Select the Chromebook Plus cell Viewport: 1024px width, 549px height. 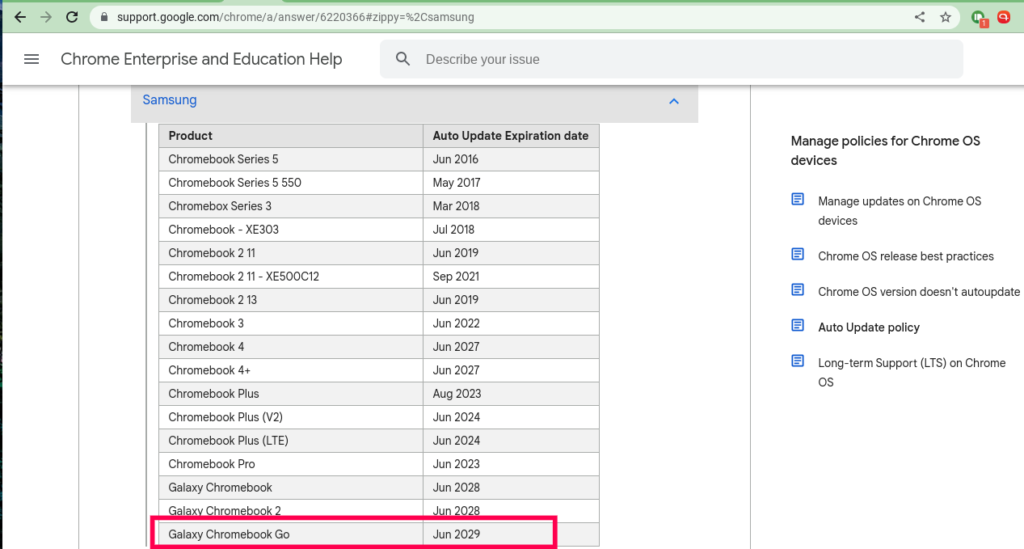tap(291, 394)
